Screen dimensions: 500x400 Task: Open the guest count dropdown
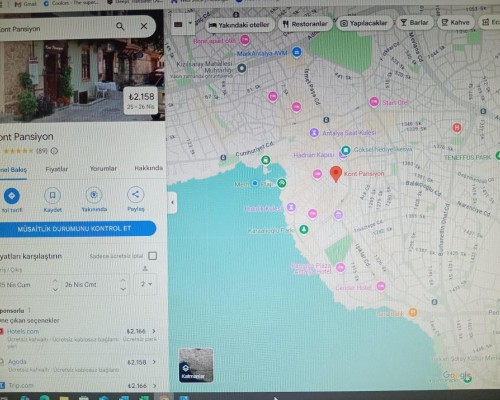click(x=145, y=284)
